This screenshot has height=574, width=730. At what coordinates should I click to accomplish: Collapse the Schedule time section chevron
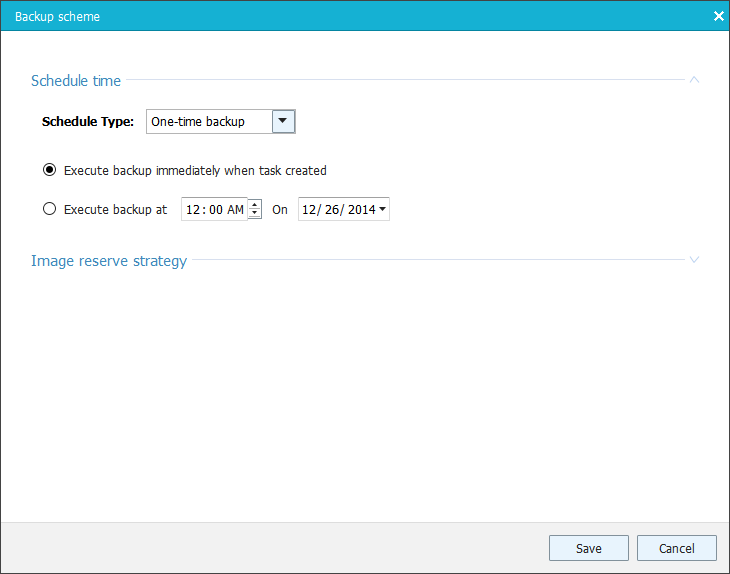(694, 80)
